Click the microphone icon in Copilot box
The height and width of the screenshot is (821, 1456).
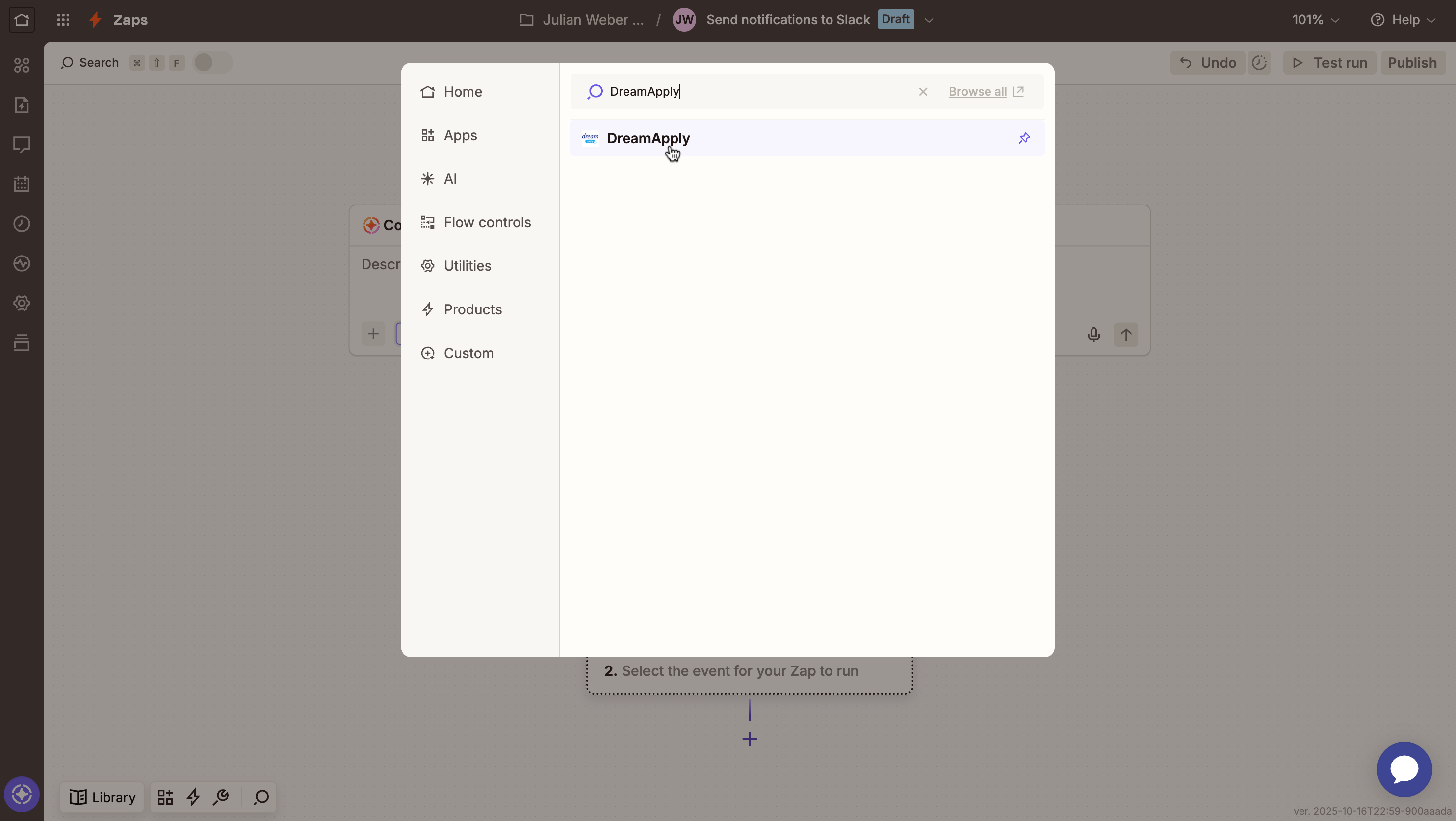1093,335
